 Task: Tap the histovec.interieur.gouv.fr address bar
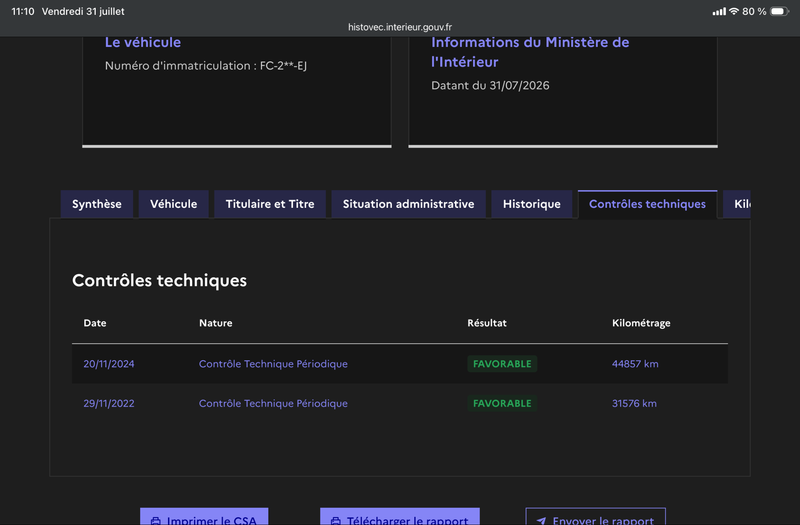pos(400,27)
